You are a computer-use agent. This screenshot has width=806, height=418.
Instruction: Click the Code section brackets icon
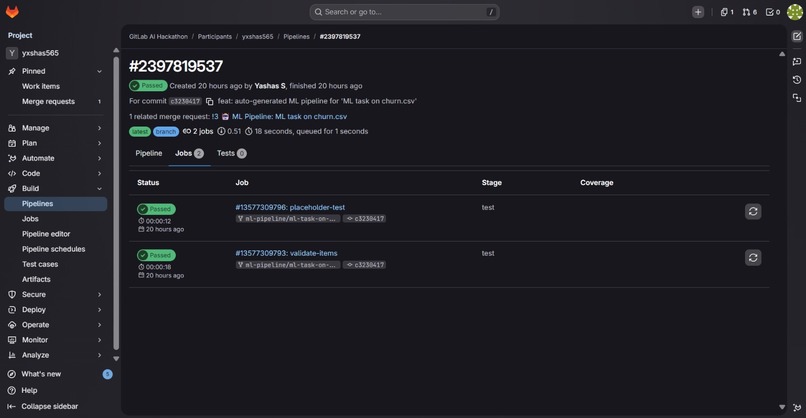pyautogui.click(x=12, y=174)
